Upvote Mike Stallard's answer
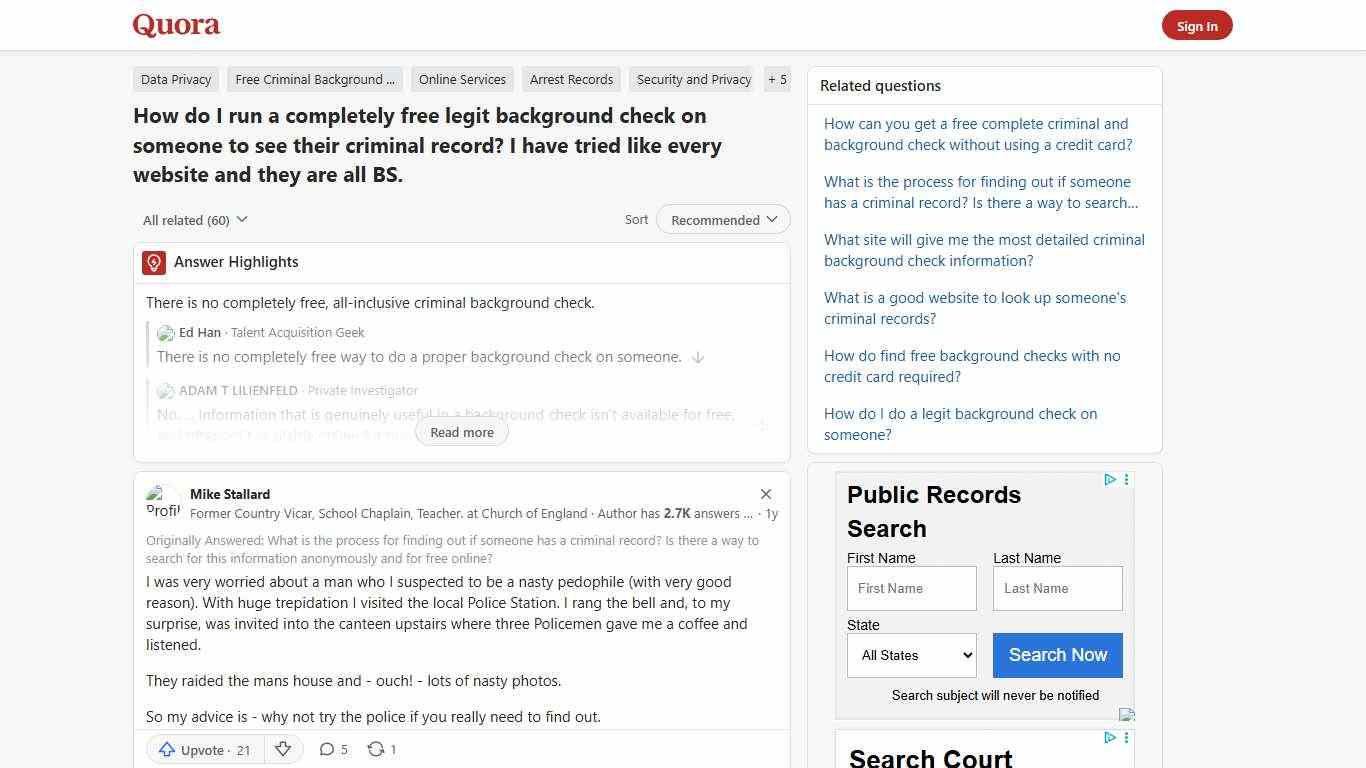 (203, 749)
